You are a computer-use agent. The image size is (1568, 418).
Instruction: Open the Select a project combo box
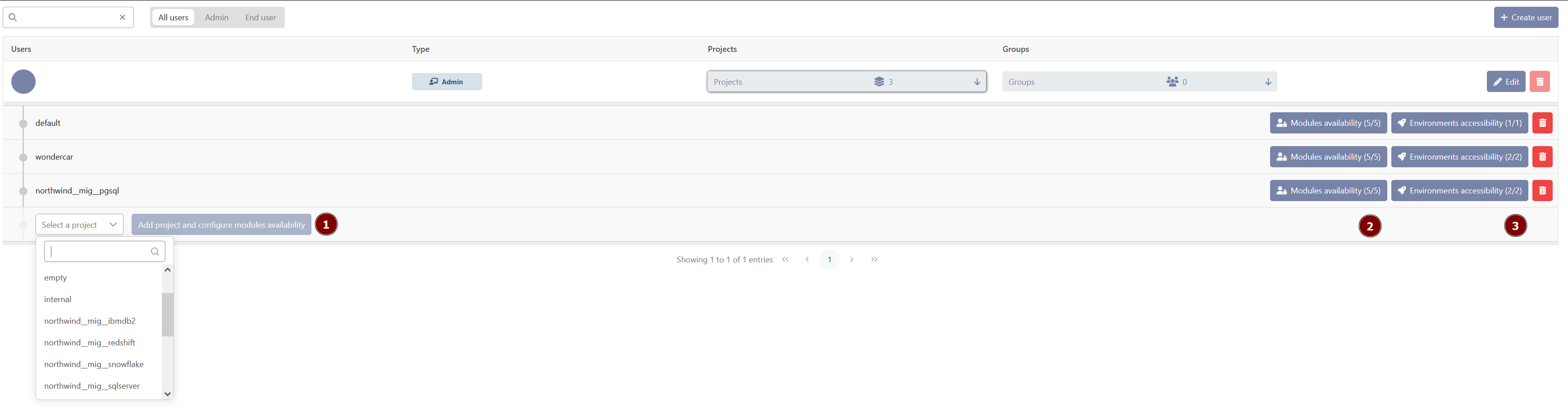click(79, 225)
